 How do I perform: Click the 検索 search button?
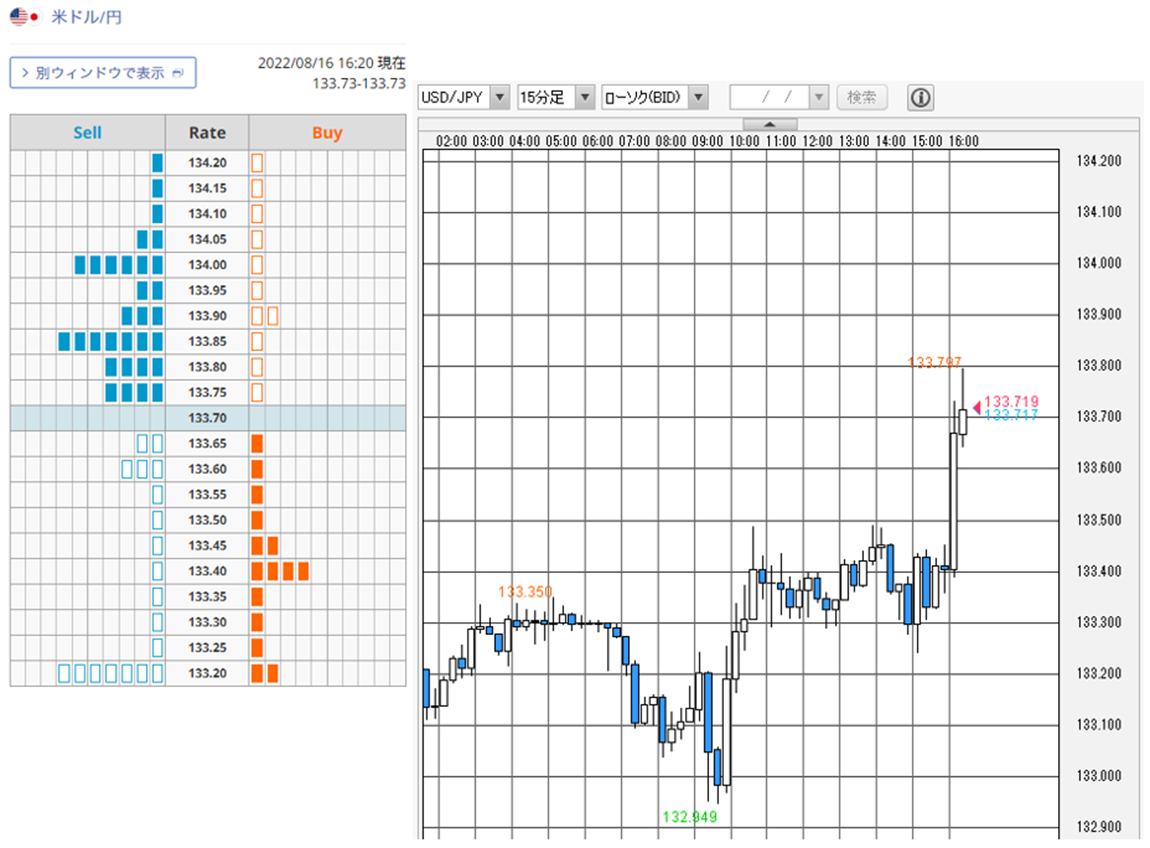[862, 97]
